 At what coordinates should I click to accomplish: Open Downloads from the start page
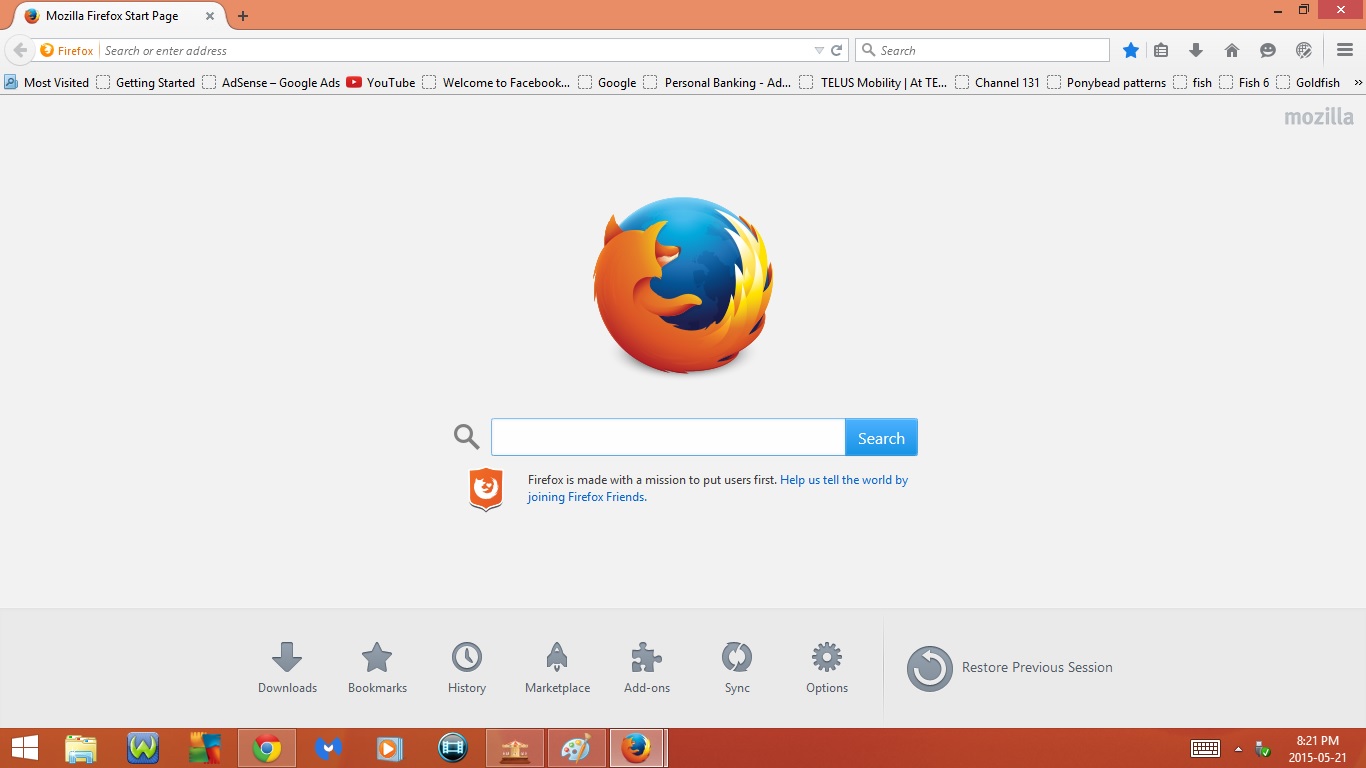[x=287, y=668]
